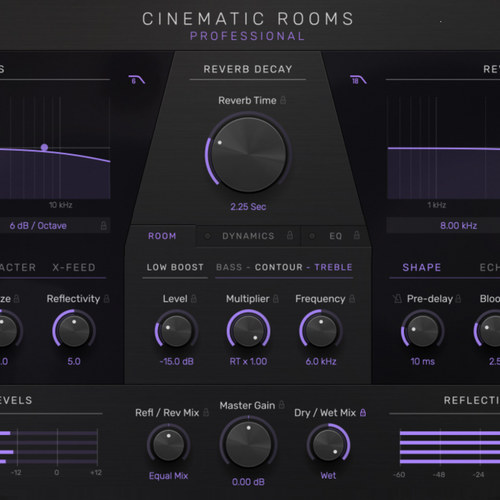The width and height of the screenshot is (500, 500).
Task: Select the SHAPE tab
Action: point(422,267)
